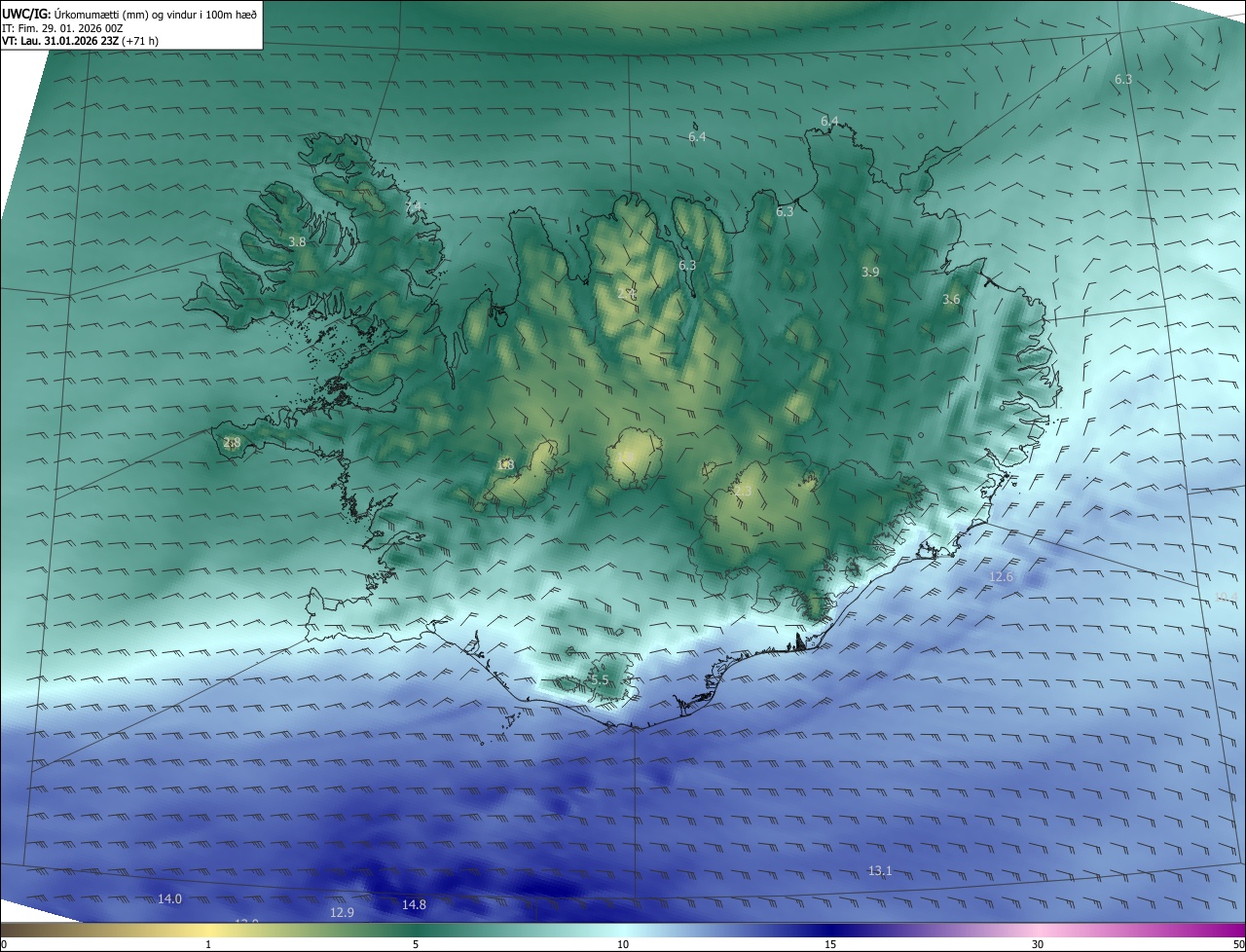The width and height of the screenshot is (1246, 952).
Task: Click the 3.9 value label on the map
Action: (870, 273)
